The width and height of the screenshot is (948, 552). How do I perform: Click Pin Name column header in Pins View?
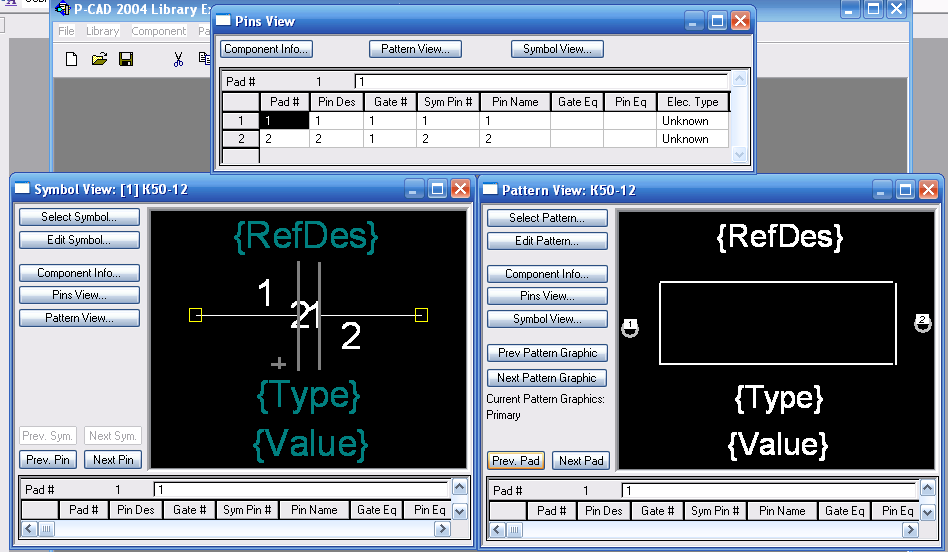pyautogui.click(x=515, y=102)
